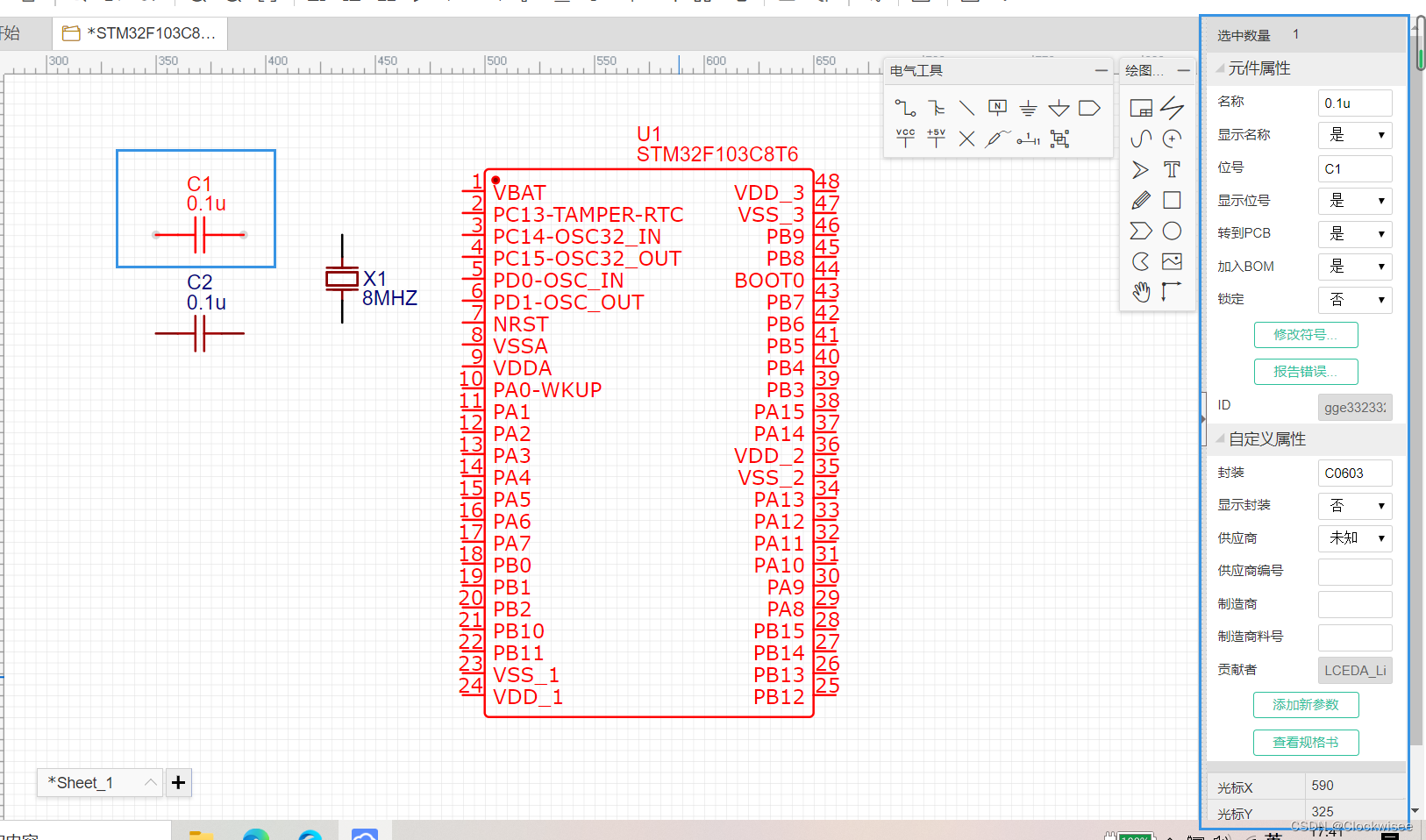The height and width of the screenshot is (840, 1426).
Task: Select the Bezier curve tool
Action: [1141, 139]
